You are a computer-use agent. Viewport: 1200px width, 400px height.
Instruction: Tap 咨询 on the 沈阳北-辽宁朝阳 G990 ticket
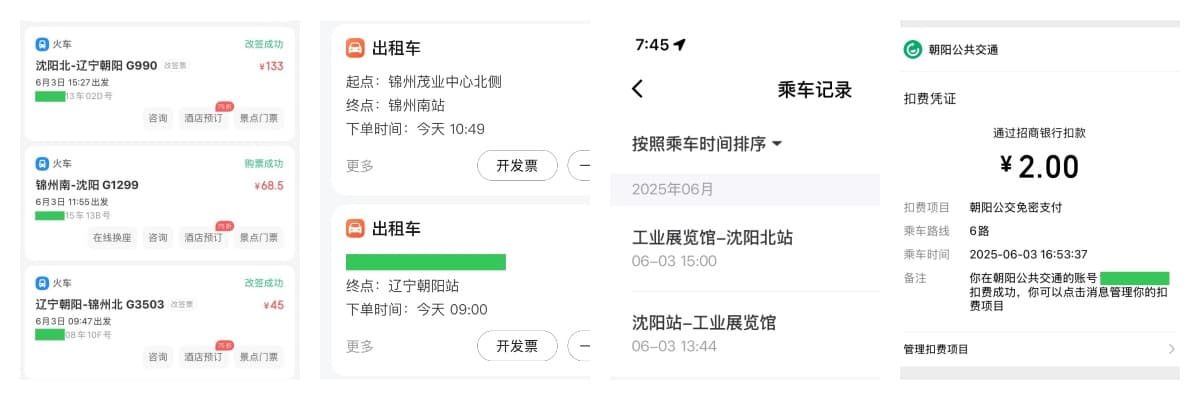coord(158,118)
